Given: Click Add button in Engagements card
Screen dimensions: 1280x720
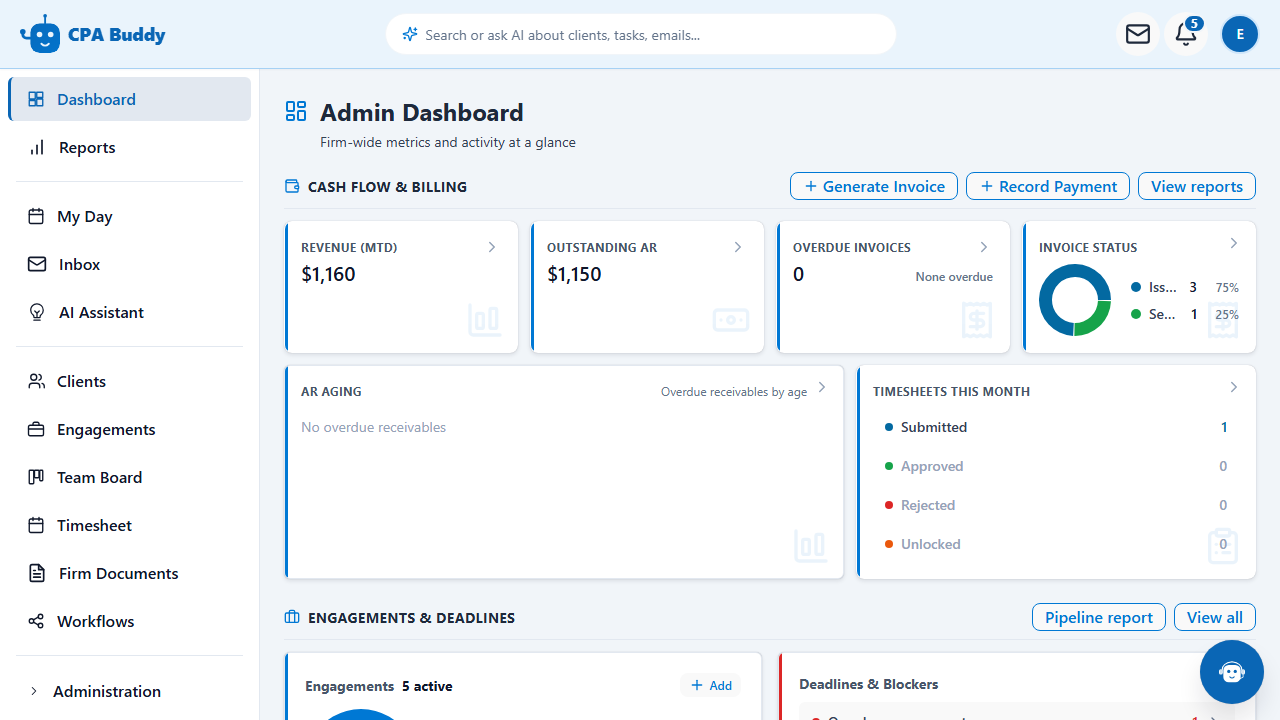Looking at the screenshot, I should point(711,685).
